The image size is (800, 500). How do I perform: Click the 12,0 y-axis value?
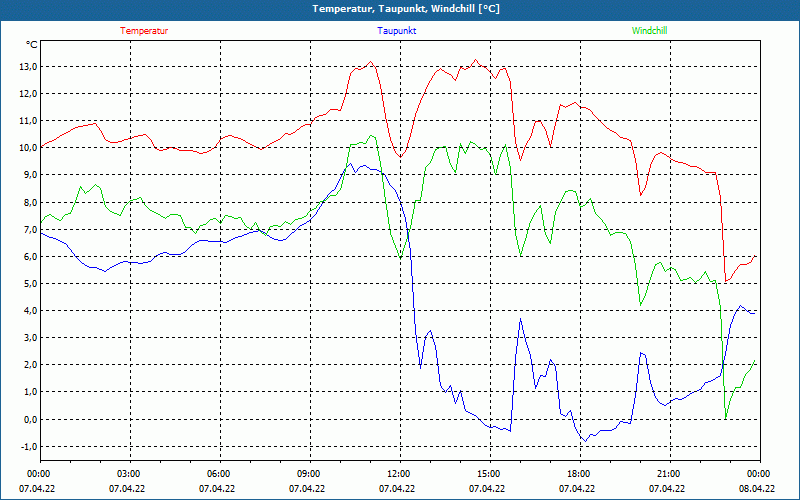click(x=28, y=94)
